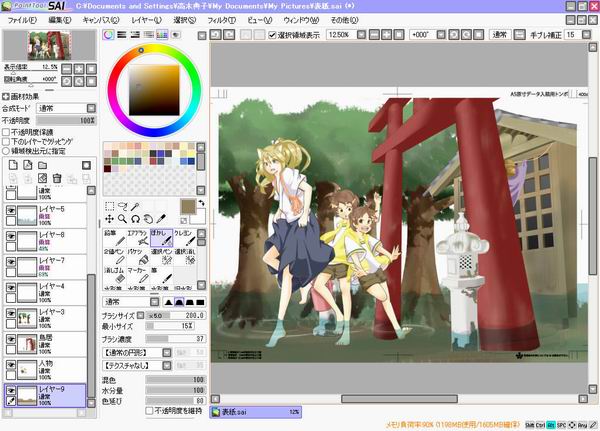Open the キャンバス(C) menu
The width and height of the screenshot is (600, 431).
[x=101, y=20]
